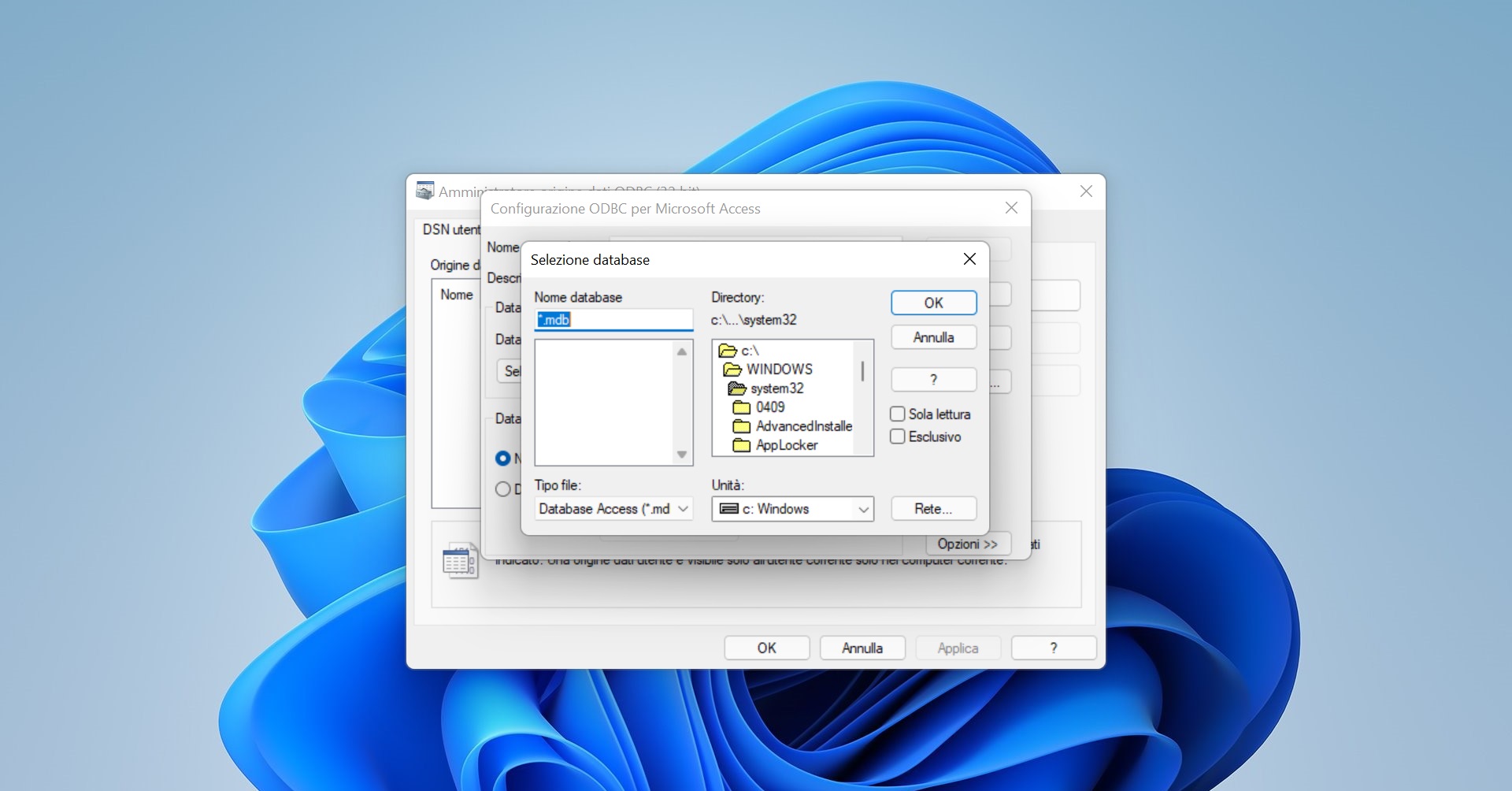
Task: Focus the Nome database text field
Action: 613,320
